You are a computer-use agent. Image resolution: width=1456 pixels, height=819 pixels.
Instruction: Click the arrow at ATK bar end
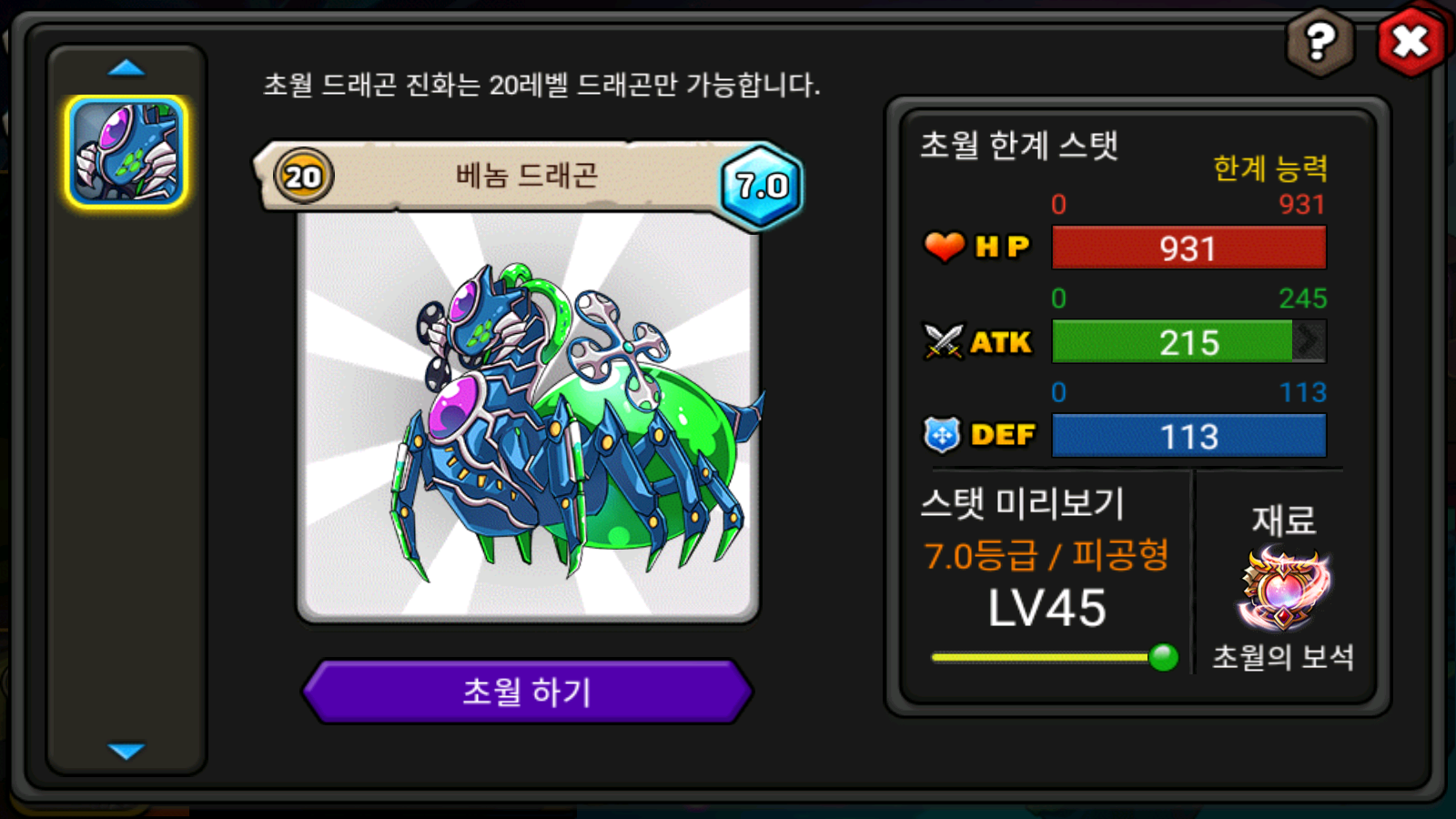(1309, 341)
